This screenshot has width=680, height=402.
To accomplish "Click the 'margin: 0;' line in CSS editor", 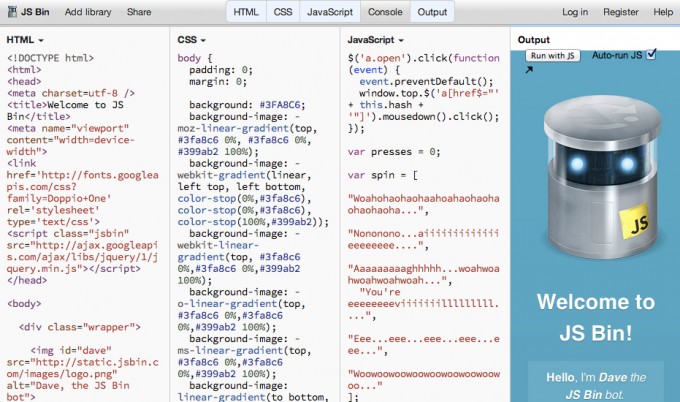I will tap(218, 82).
